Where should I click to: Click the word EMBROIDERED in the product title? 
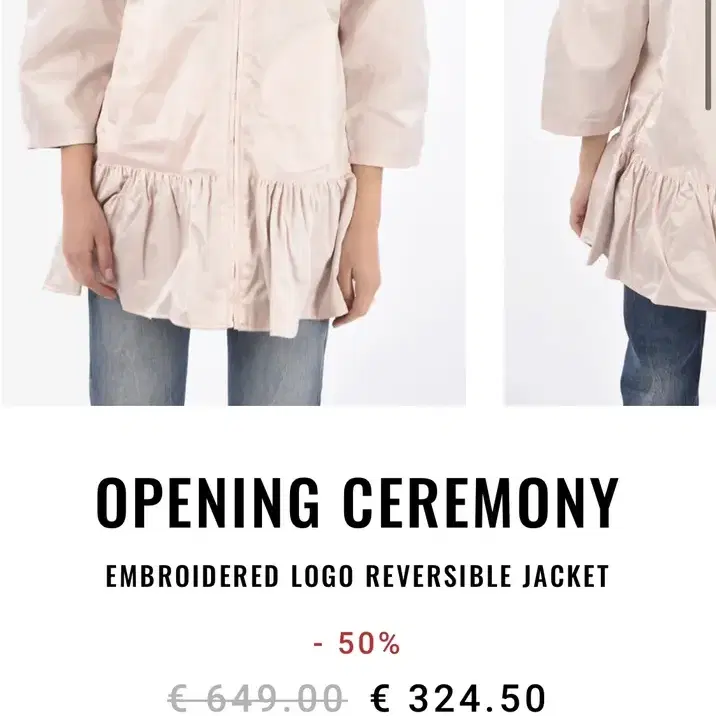click(x=192, y=576)
